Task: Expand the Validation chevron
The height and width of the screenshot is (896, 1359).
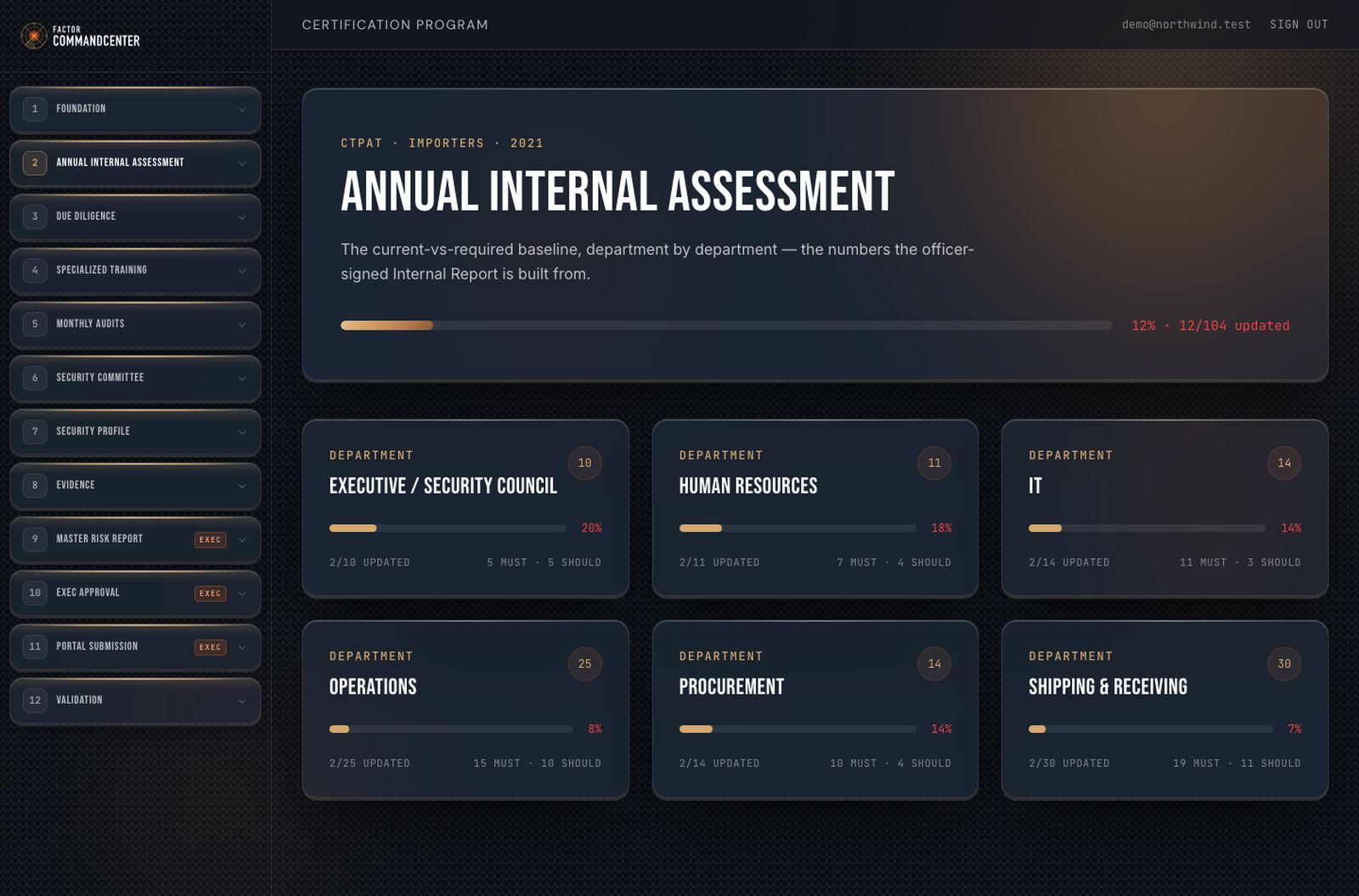Action: point(242,701)
